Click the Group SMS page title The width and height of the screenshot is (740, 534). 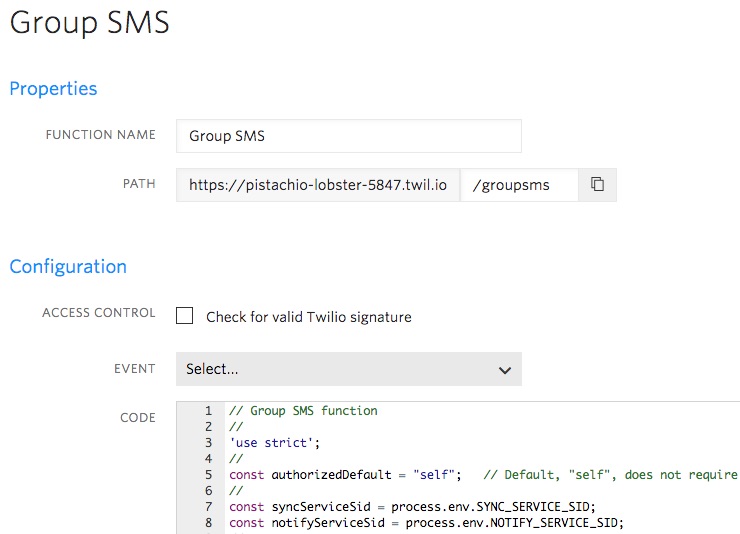tap(90, 22)
